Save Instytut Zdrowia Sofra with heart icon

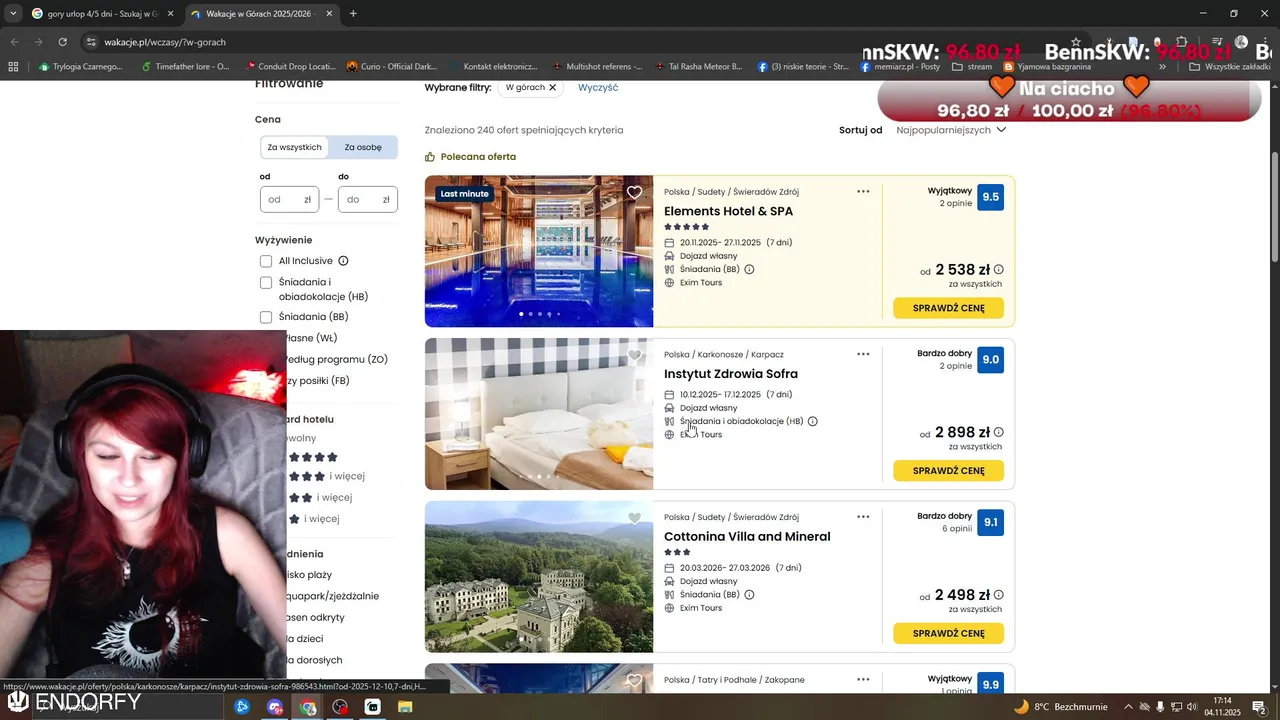click(634, 356)
